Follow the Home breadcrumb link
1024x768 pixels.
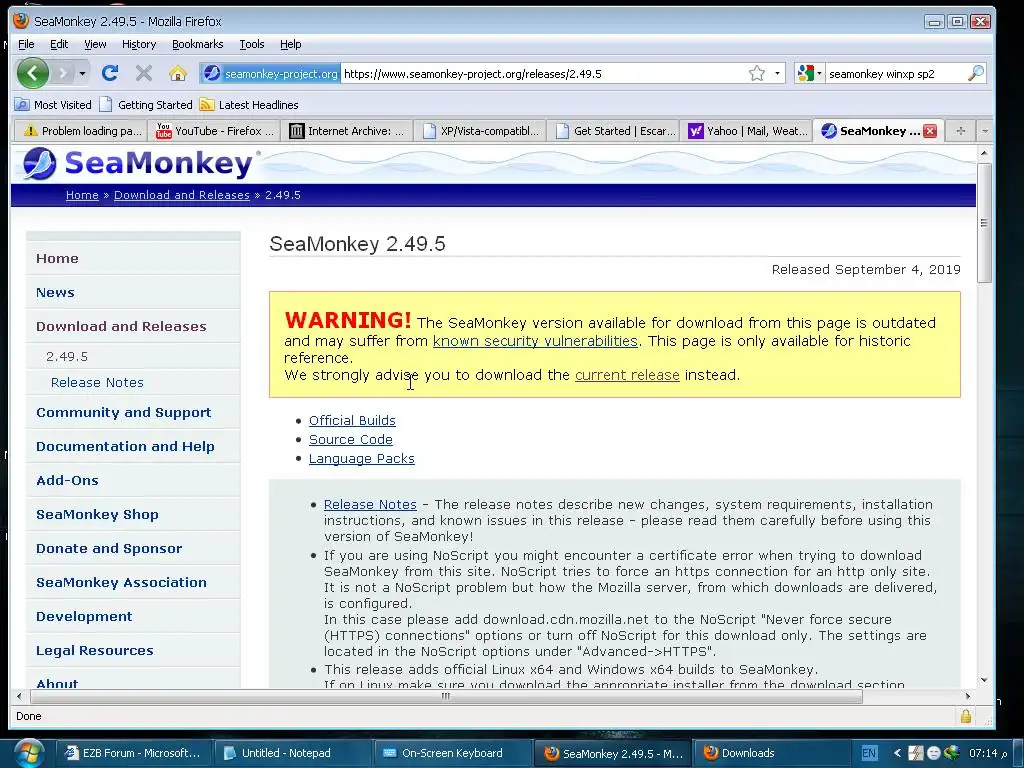82,195
